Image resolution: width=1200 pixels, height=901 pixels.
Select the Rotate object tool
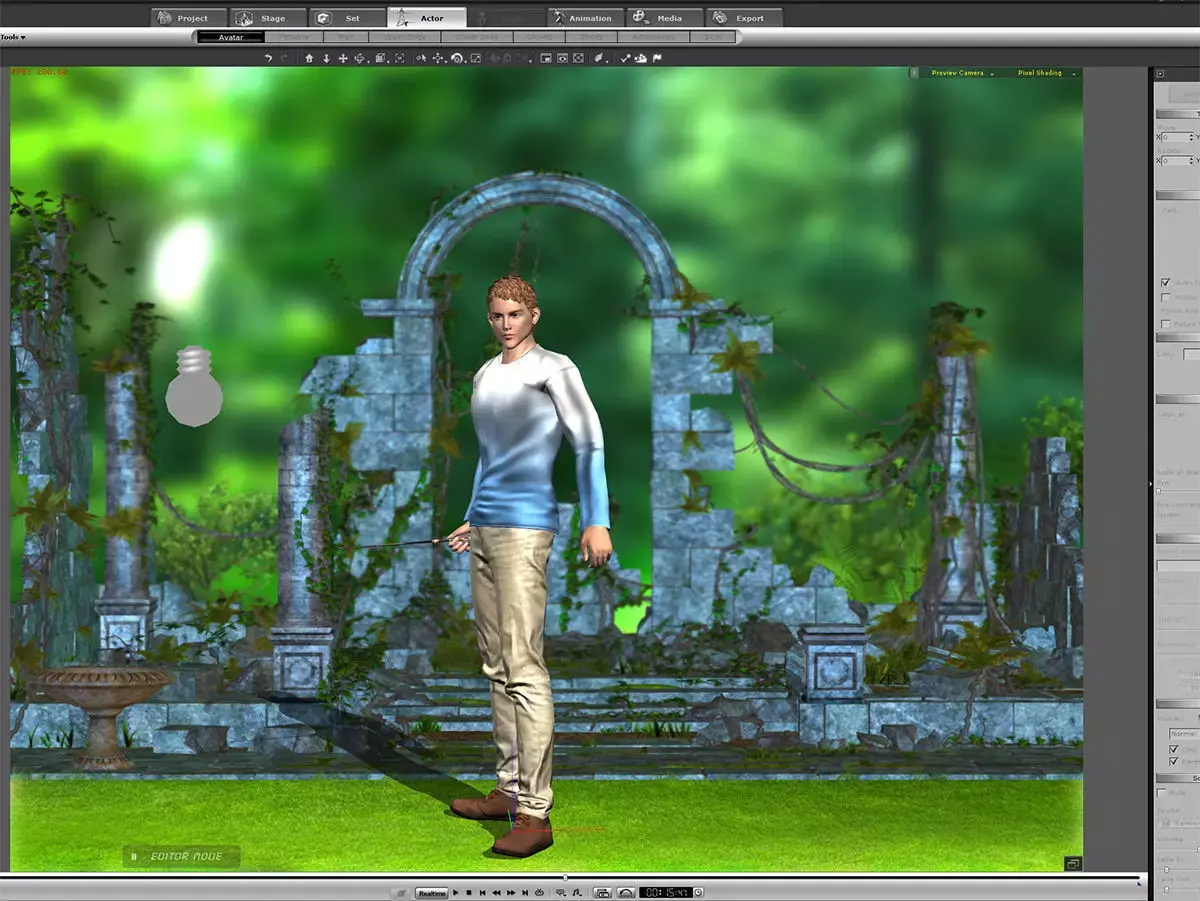[359, 58]
